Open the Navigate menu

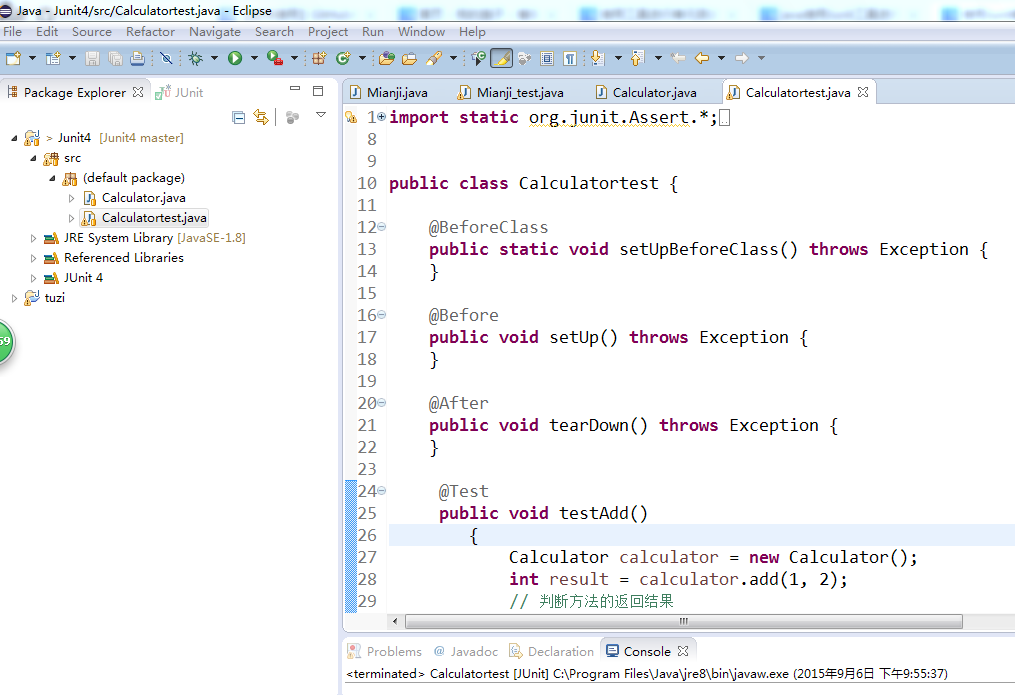pyautogui.click(x=215, y=32)
